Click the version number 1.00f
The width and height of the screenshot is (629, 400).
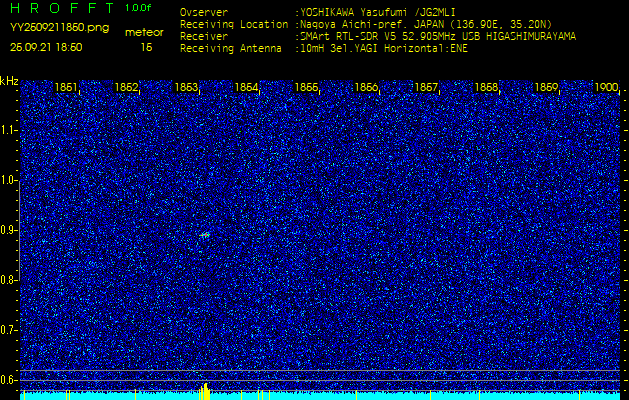[x=138, y=8]
